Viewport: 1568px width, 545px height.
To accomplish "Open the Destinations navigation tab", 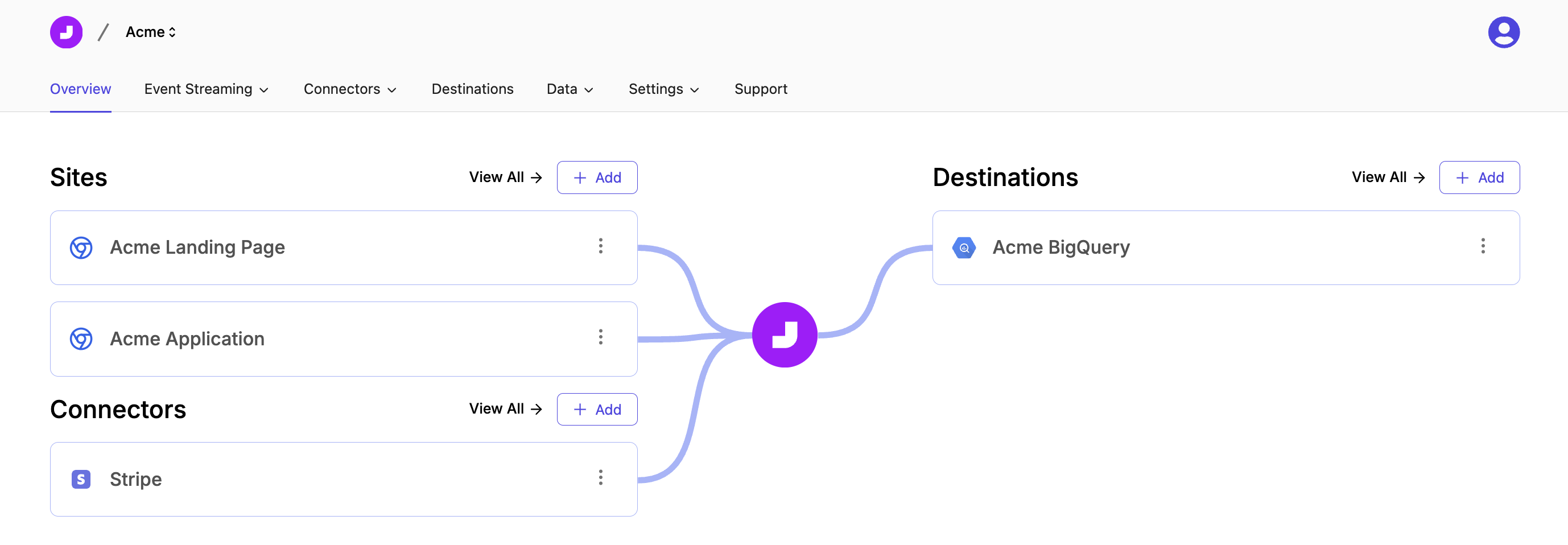I will 472,89.
